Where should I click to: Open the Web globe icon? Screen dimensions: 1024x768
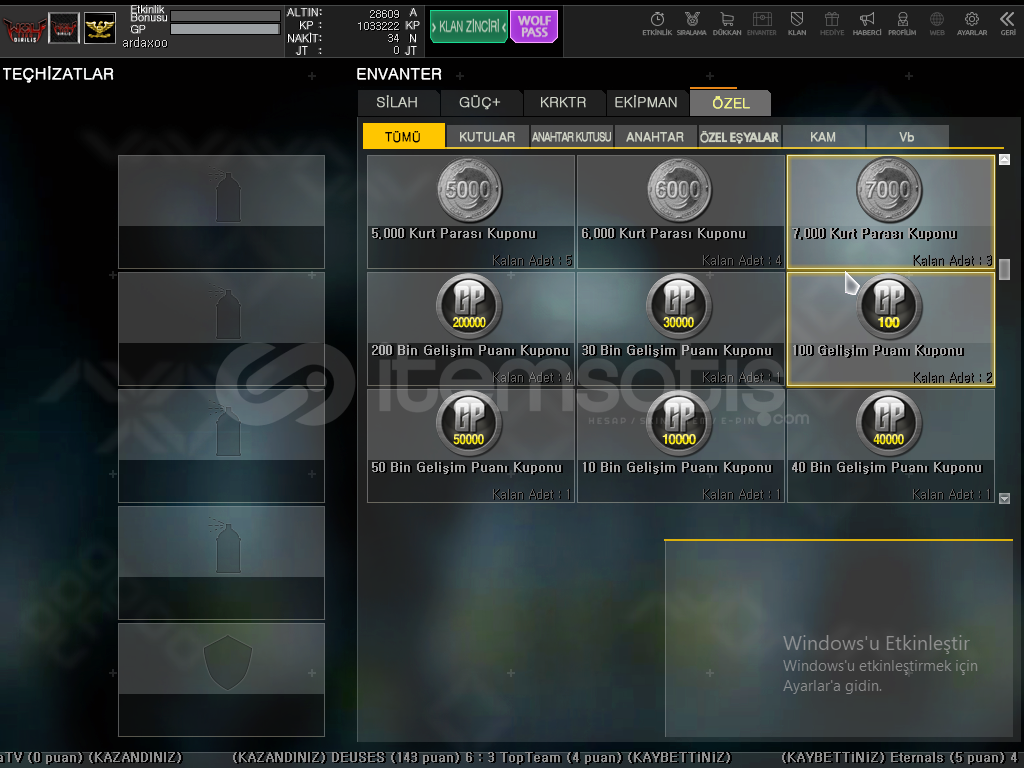(937, 24)
